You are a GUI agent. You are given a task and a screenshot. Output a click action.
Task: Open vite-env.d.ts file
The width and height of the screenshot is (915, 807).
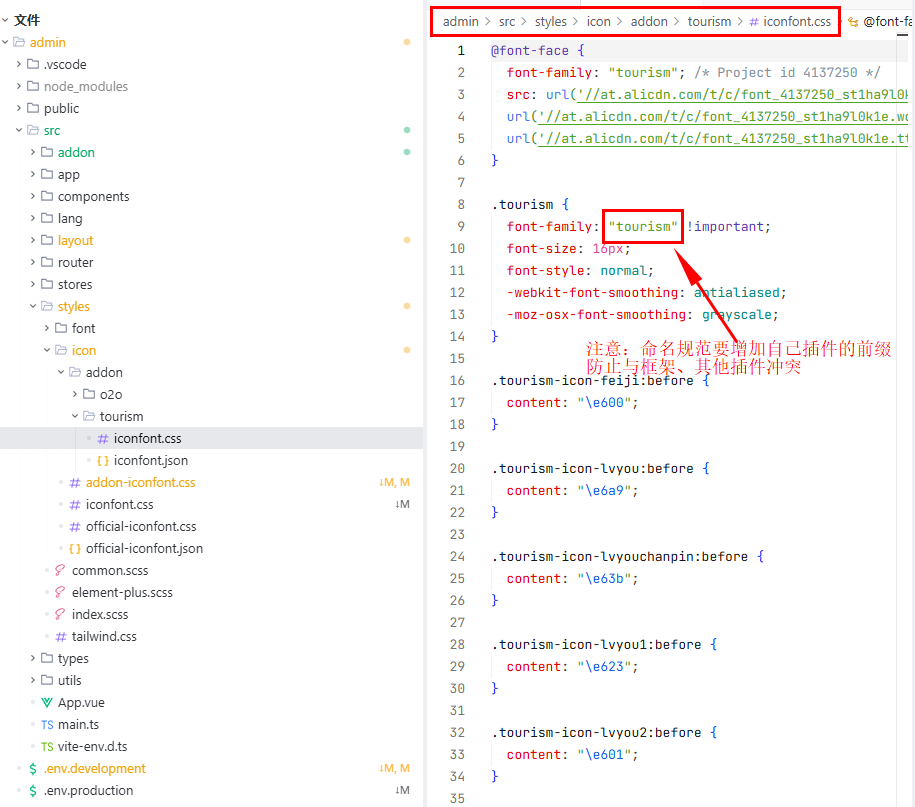click(92, 747)
